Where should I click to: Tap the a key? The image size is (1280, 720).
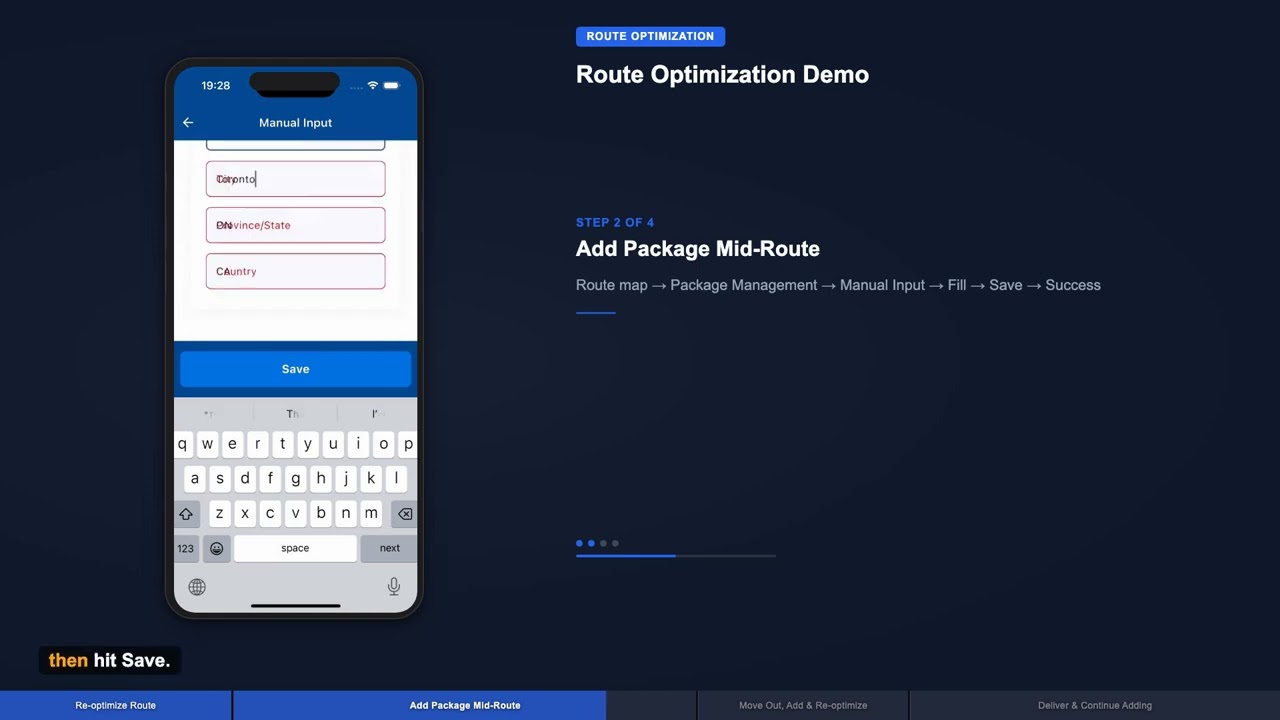(194, 478)
